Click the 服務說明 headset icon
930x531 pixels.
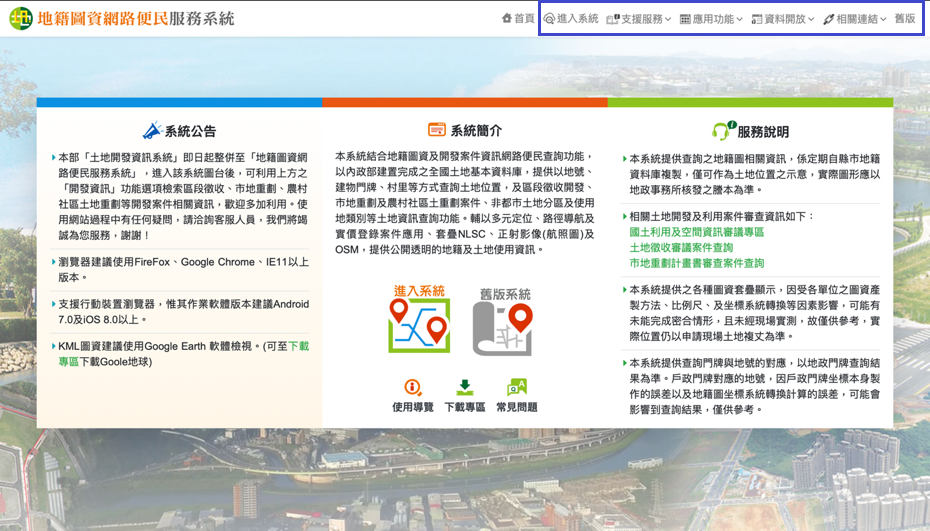pos(723,131)
